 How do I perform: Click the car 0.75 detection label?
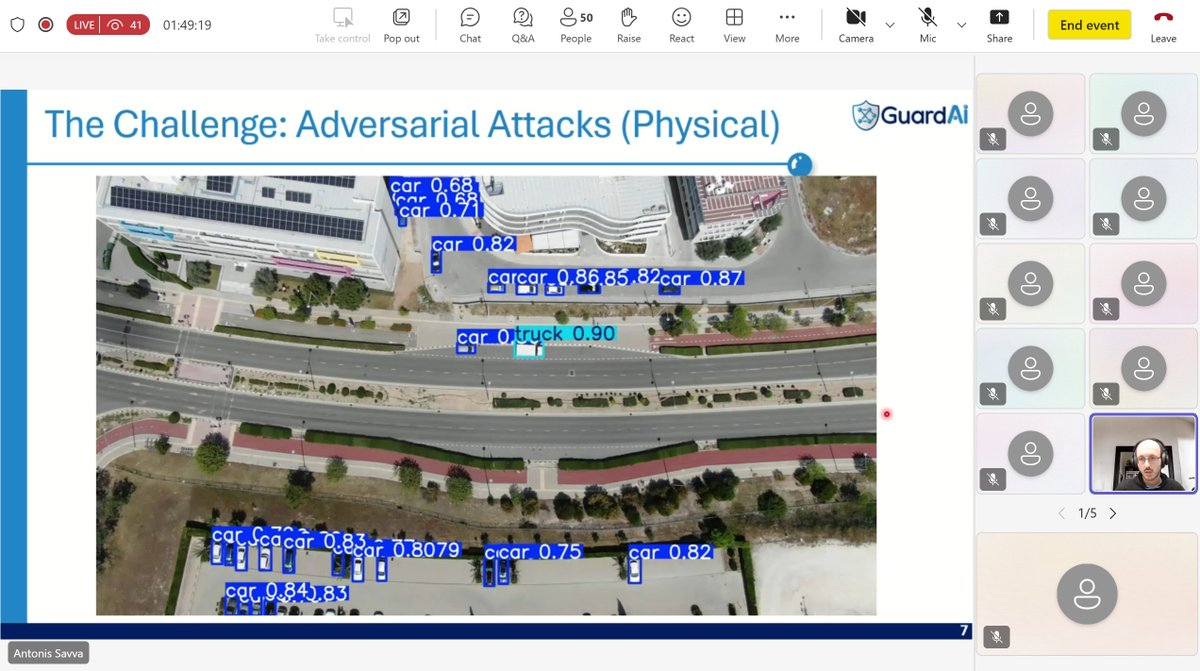pyautogui.click(x=540, y=552)
